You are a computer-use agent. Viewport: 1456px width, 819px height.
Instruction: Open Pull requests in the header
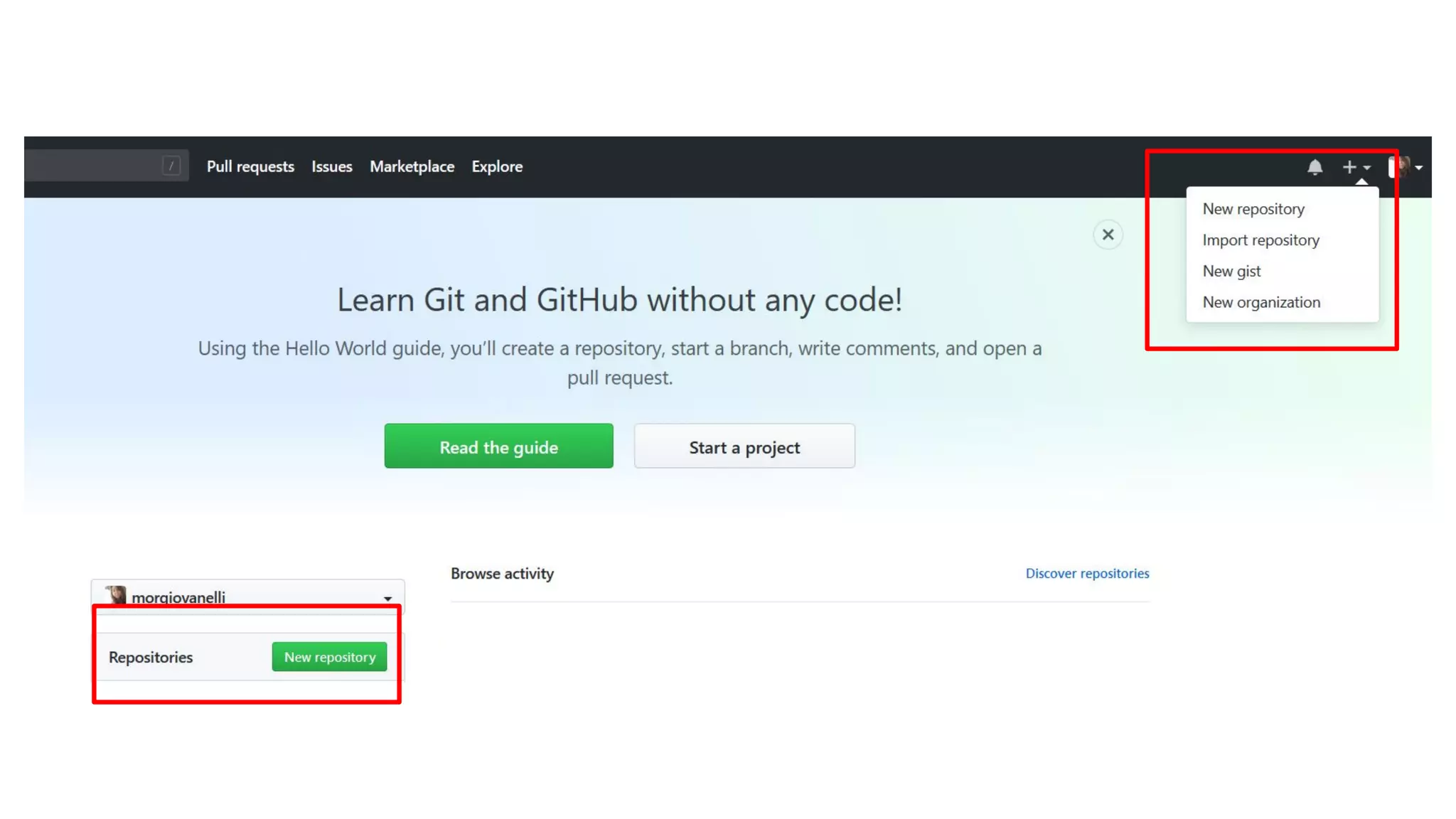tap(250, 166)
